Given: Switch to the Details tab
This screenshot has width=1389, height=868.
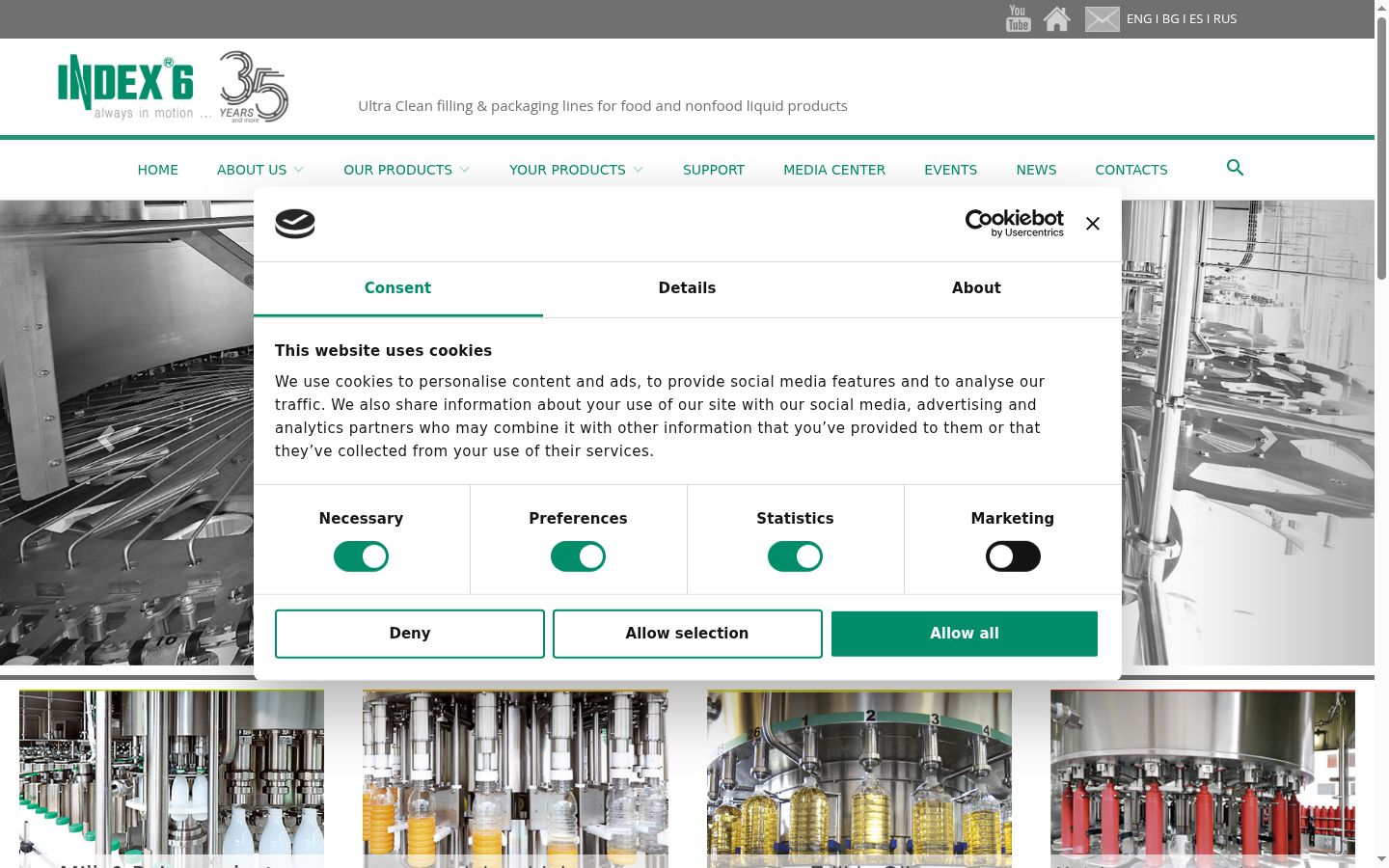Looking at the screenshot, I should (687, 288).
